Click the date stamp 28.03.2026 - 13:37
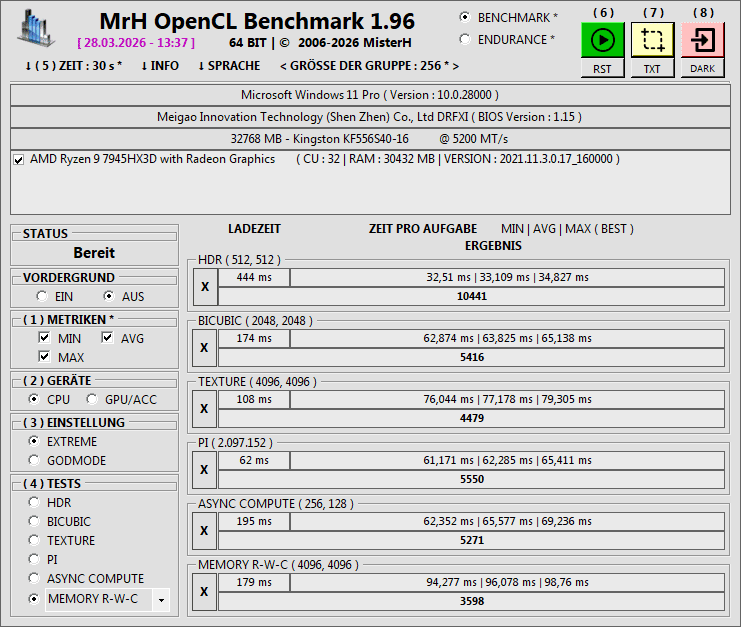Screen dimensions: 741x627 pos(136,43)
